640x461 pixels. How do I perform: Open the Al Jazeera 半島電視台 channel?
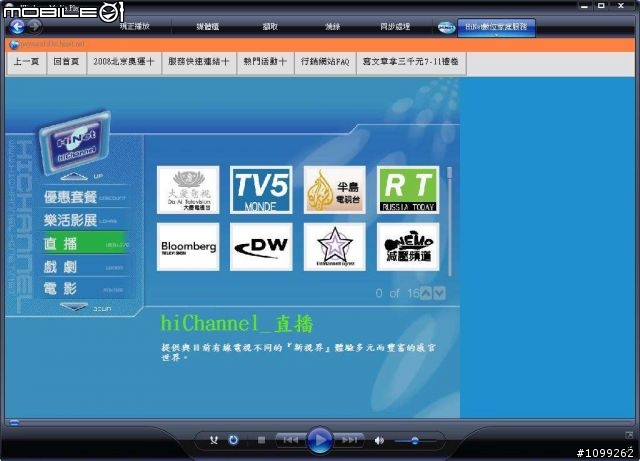point(335,190)
